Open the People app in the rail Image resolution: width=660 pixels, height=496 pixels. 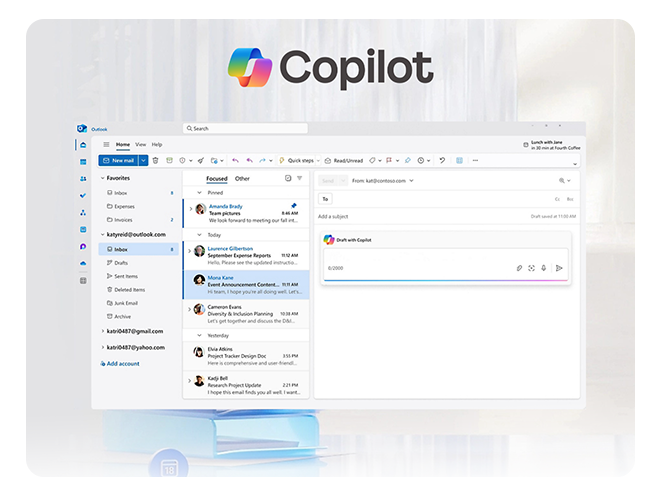pyautogui.click(x=83, y=179)
